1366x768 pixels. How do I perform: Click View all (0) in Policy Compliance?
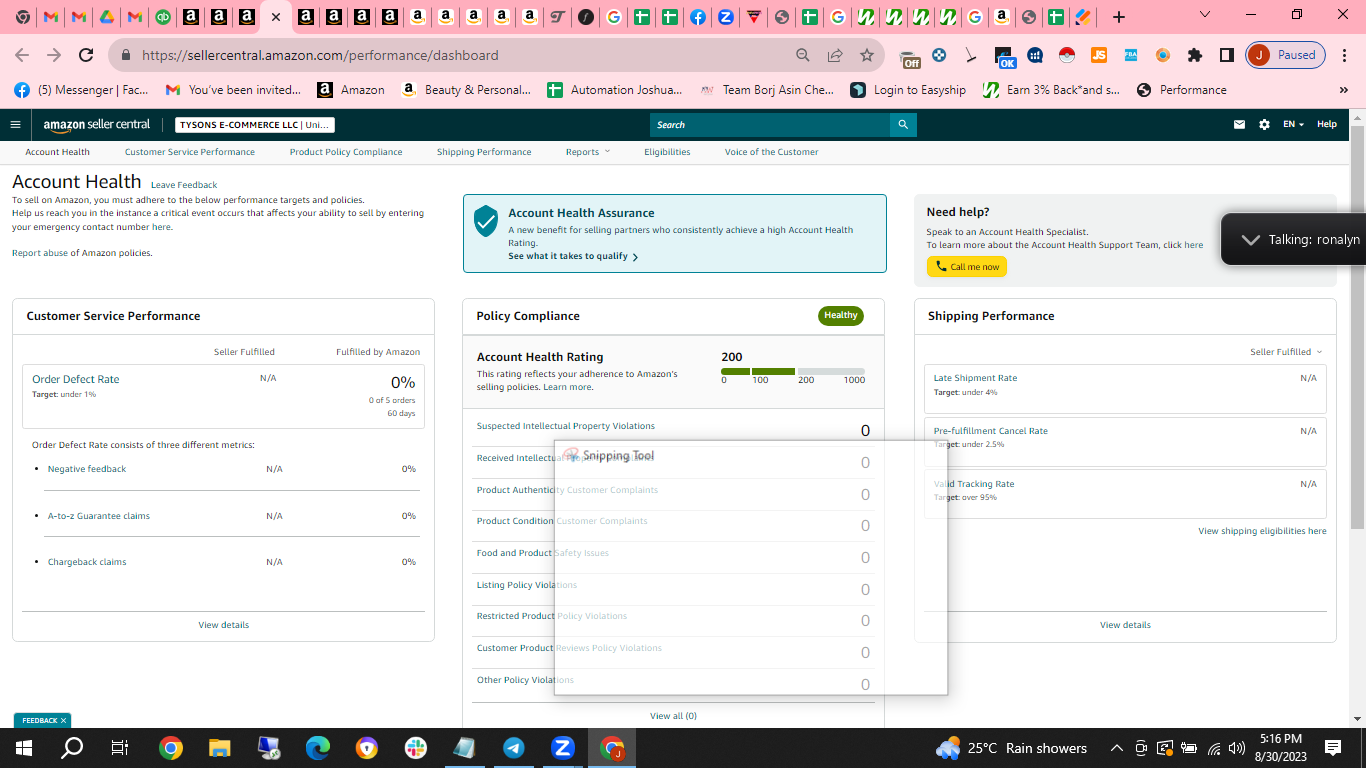tap(673, 716)
